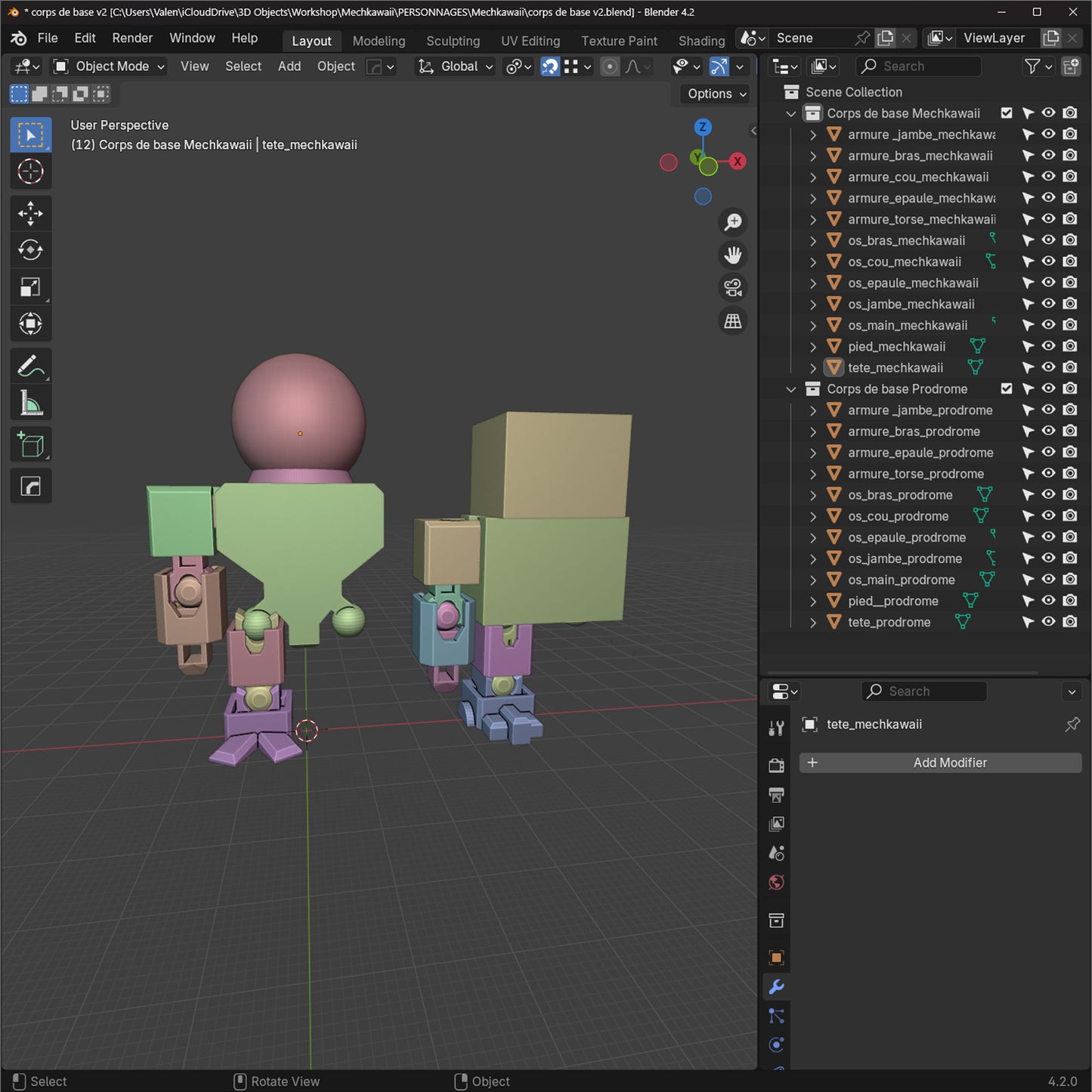Switch to orthographic view with the grid icon
Screen dimensions: 1092x1092
coord(732,321)
